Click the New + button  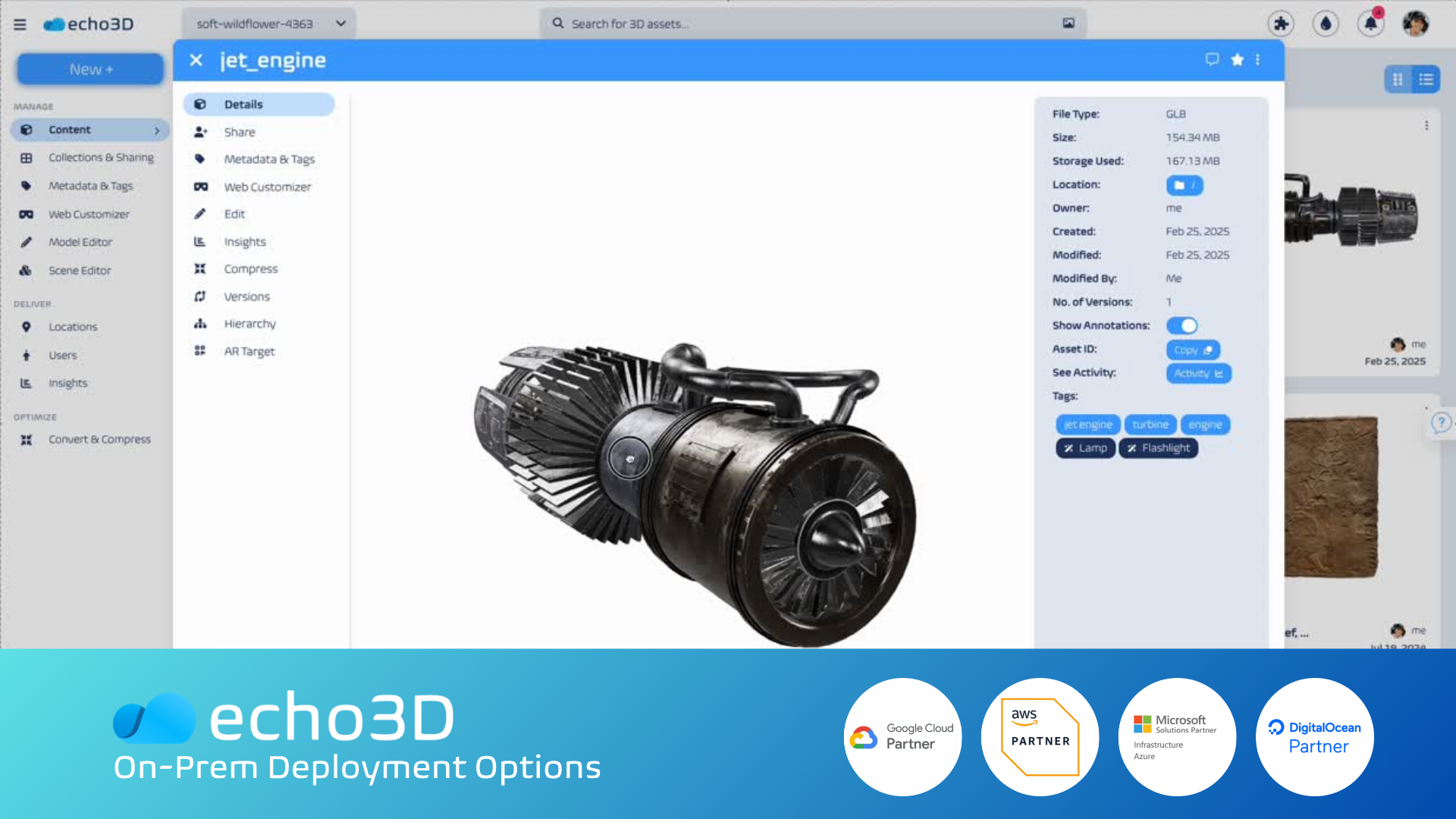point(89,68)
